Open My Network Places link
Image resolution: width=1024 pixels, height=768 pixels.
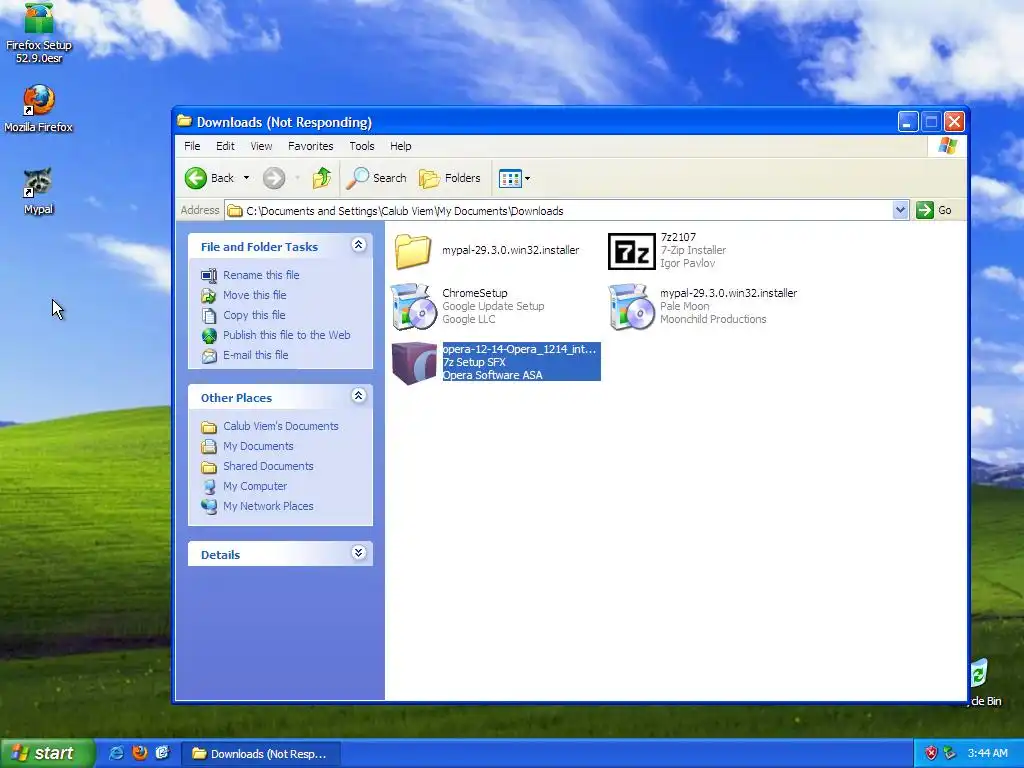[268, 506]
